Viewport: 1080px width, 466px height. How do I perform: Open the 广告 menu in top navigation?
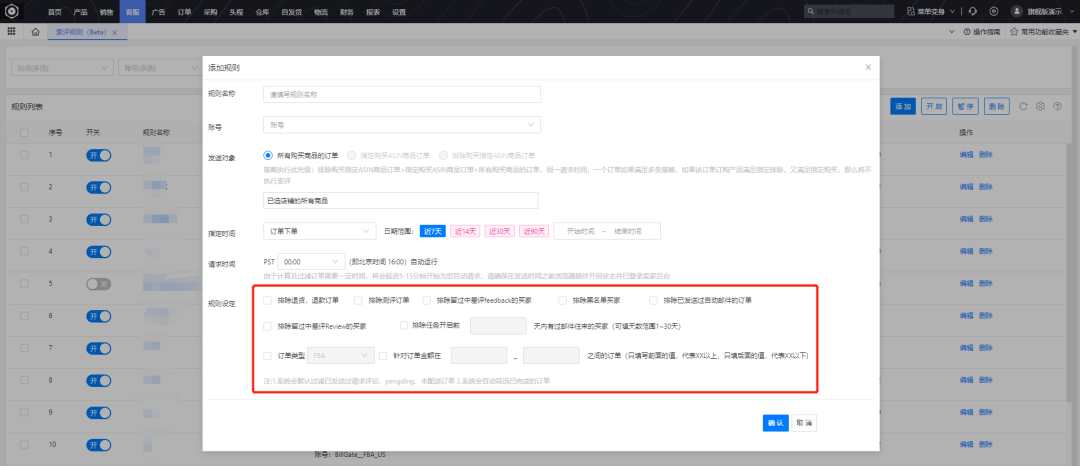click(159, 11)
